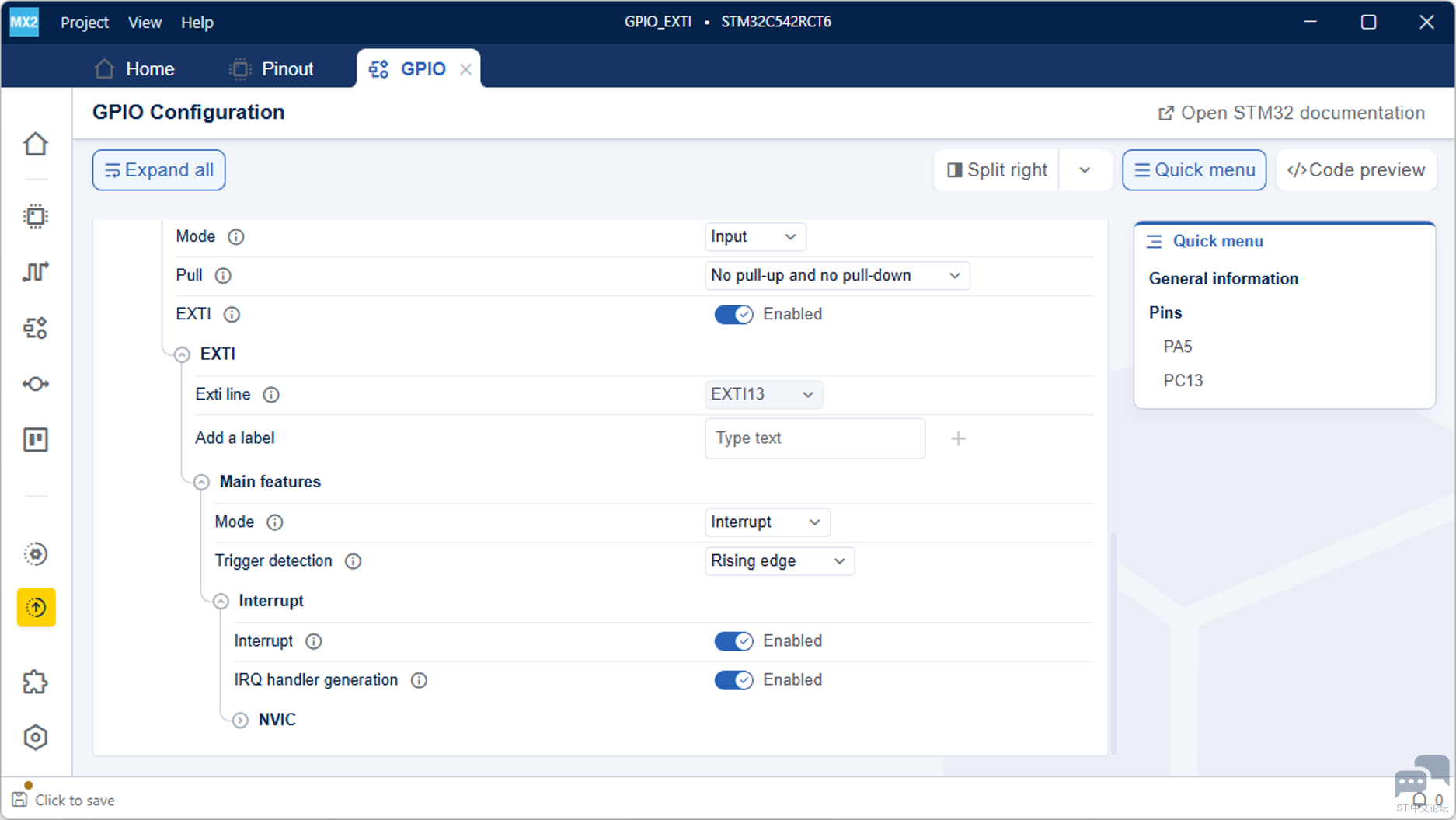This screenshot has width=1456, height=820.
Task: Open the home icon in the left sidebar
Action: tap(36, 145)
